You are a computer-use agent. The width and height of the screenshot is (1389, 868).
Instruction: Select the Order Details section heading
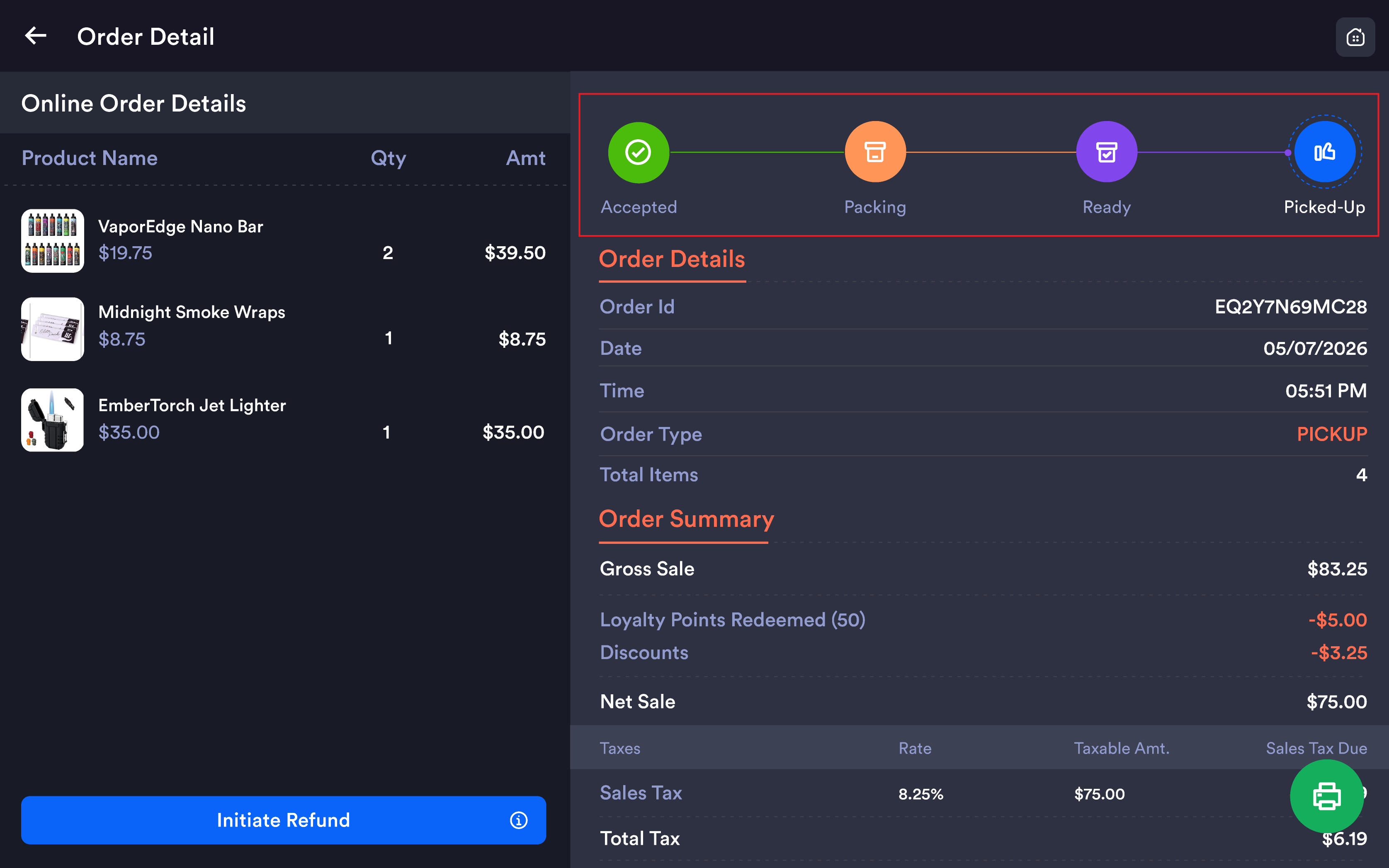(x=671, y=259)
